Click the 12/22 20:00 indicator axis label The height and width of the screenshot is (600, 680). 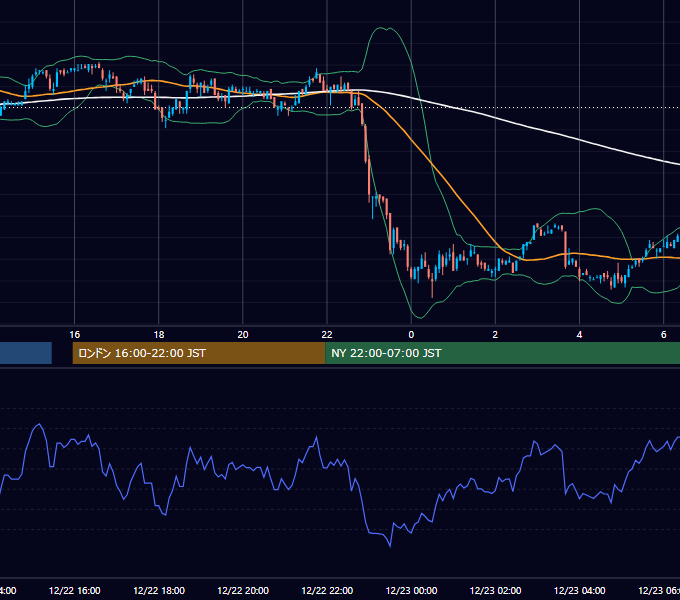(243, 590)
